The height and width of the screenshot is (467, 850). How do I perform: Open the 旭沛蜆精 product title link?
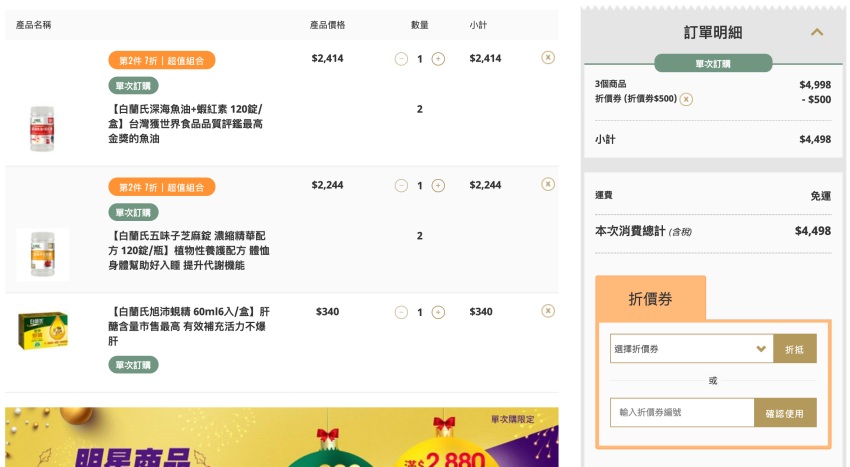point(189,326)
